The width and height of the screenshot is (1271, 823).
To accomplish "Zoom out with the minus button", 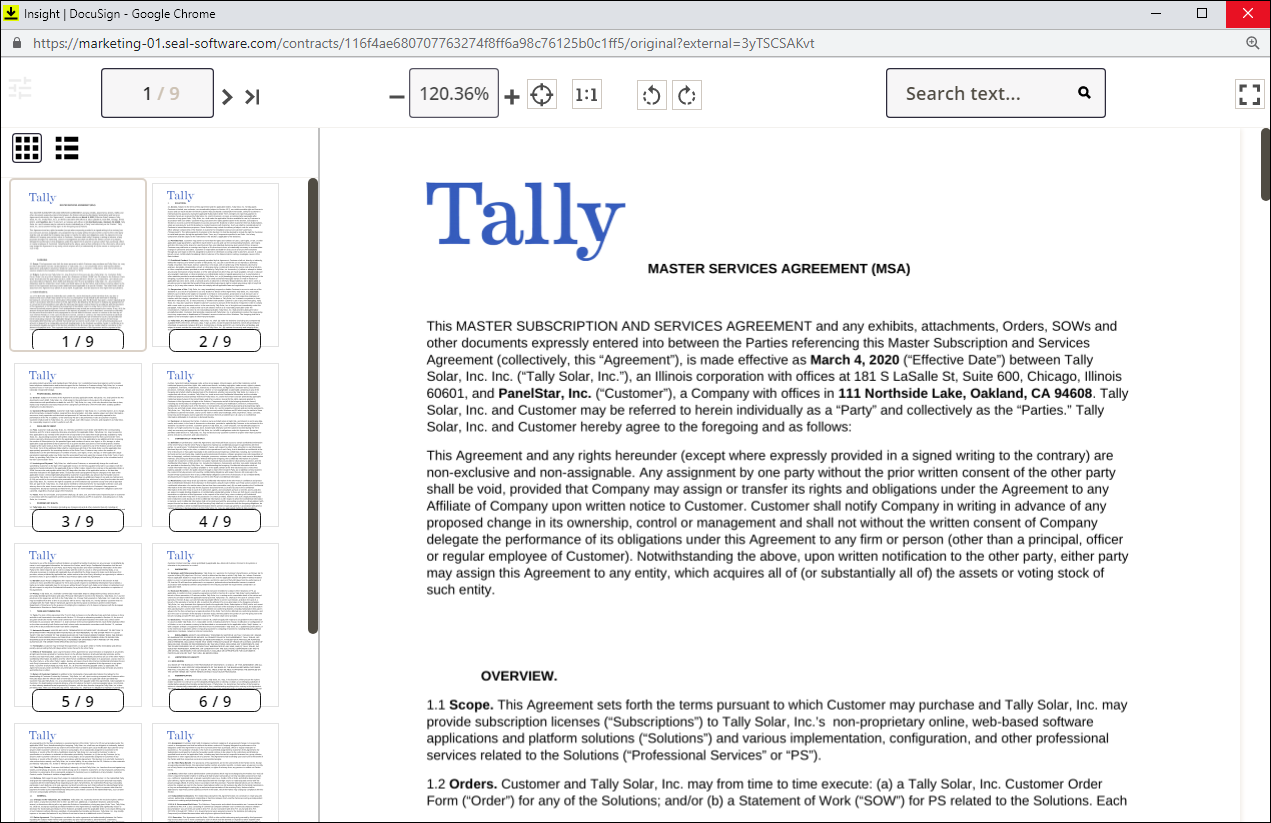I will tap(396, 96).
